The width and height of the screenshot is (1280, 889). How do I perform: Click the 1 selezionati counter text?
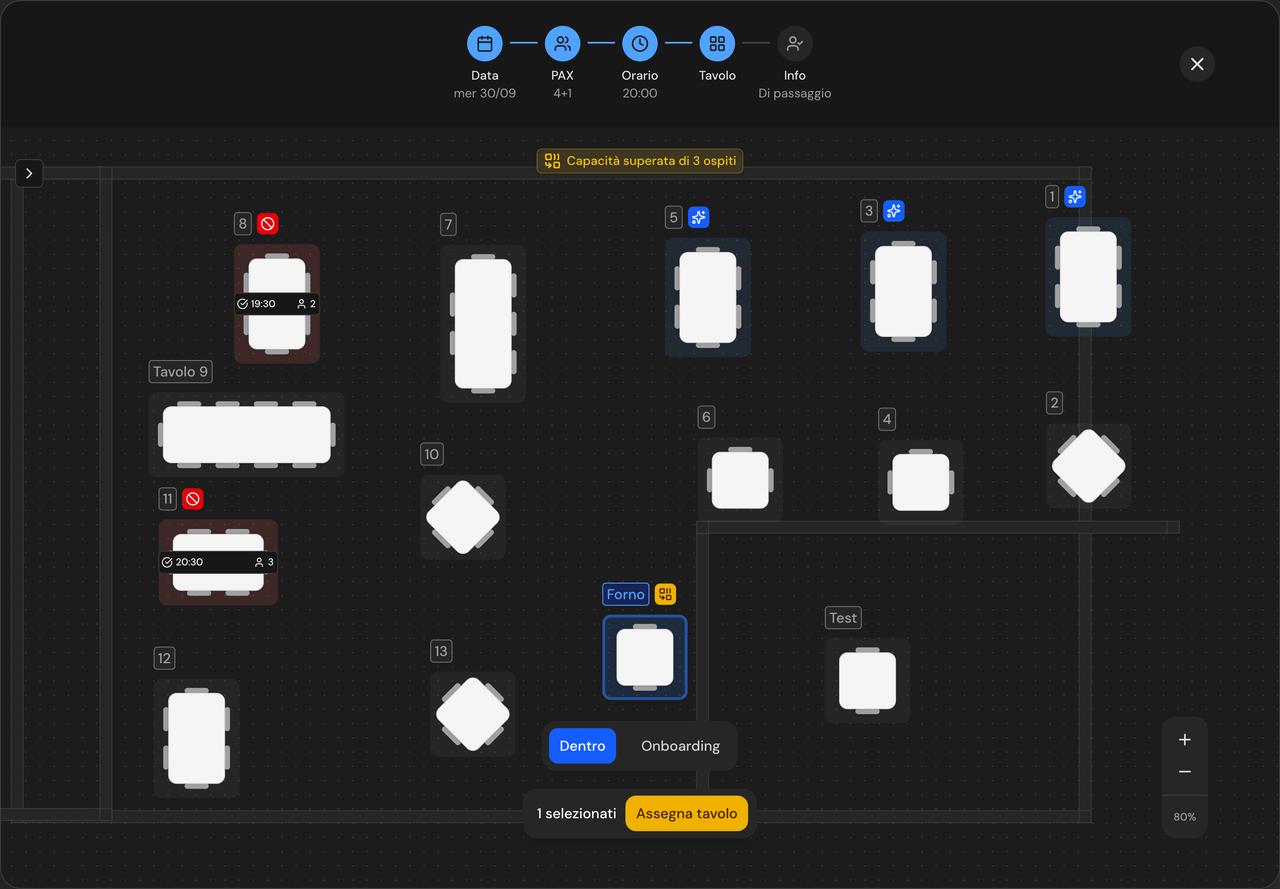coord(577,814)
